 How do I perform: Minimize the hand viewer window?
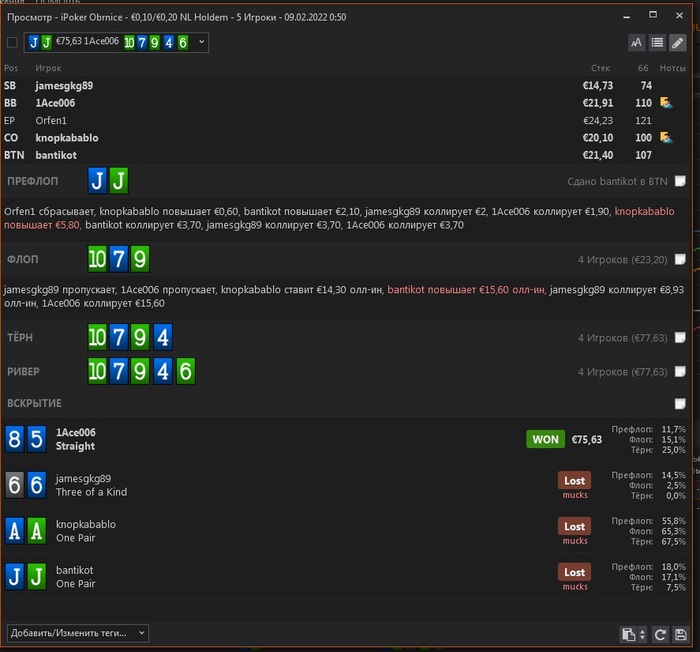[x=627, y=17]
